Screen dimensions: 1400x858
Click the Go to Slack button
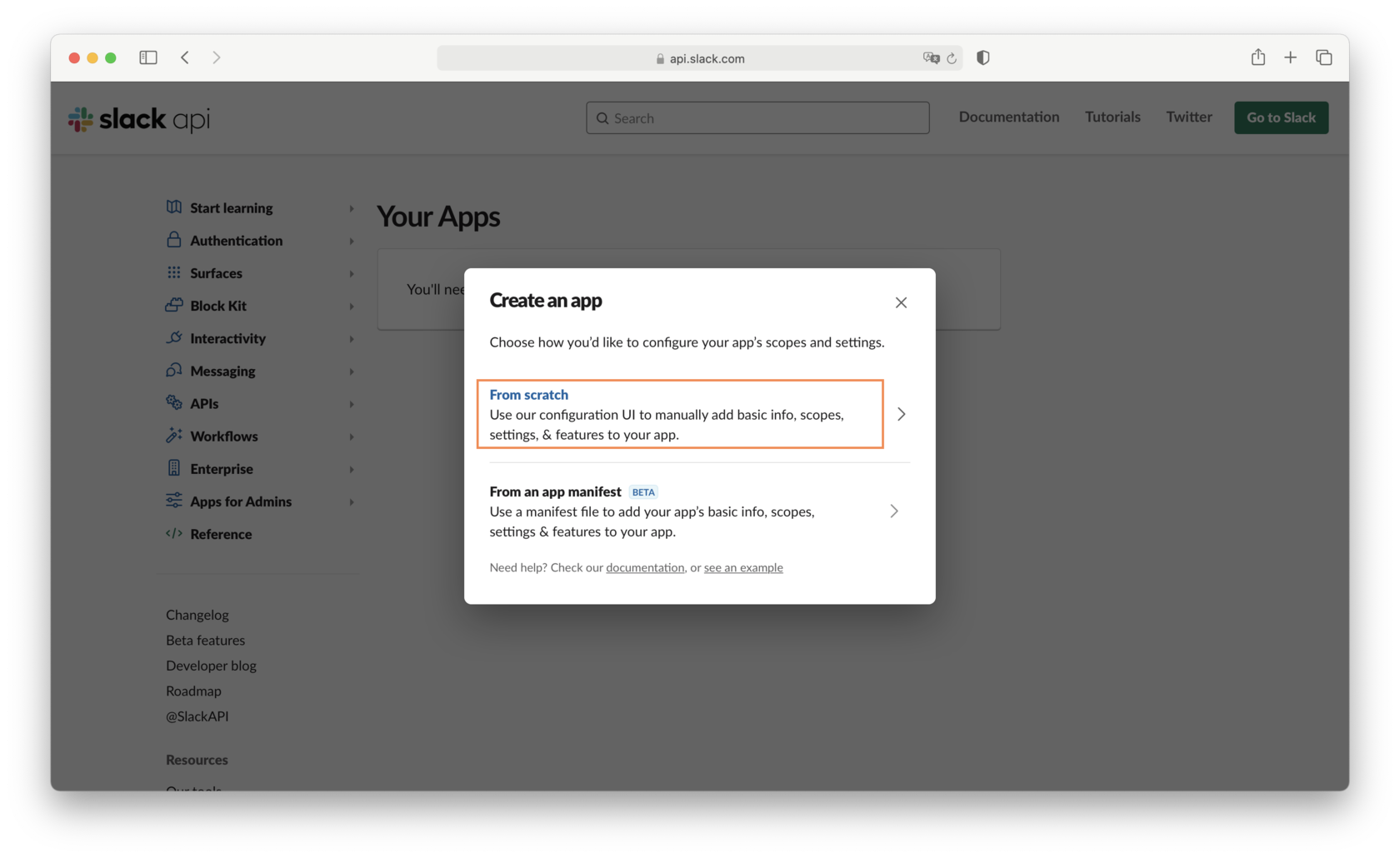[1281, 117]
